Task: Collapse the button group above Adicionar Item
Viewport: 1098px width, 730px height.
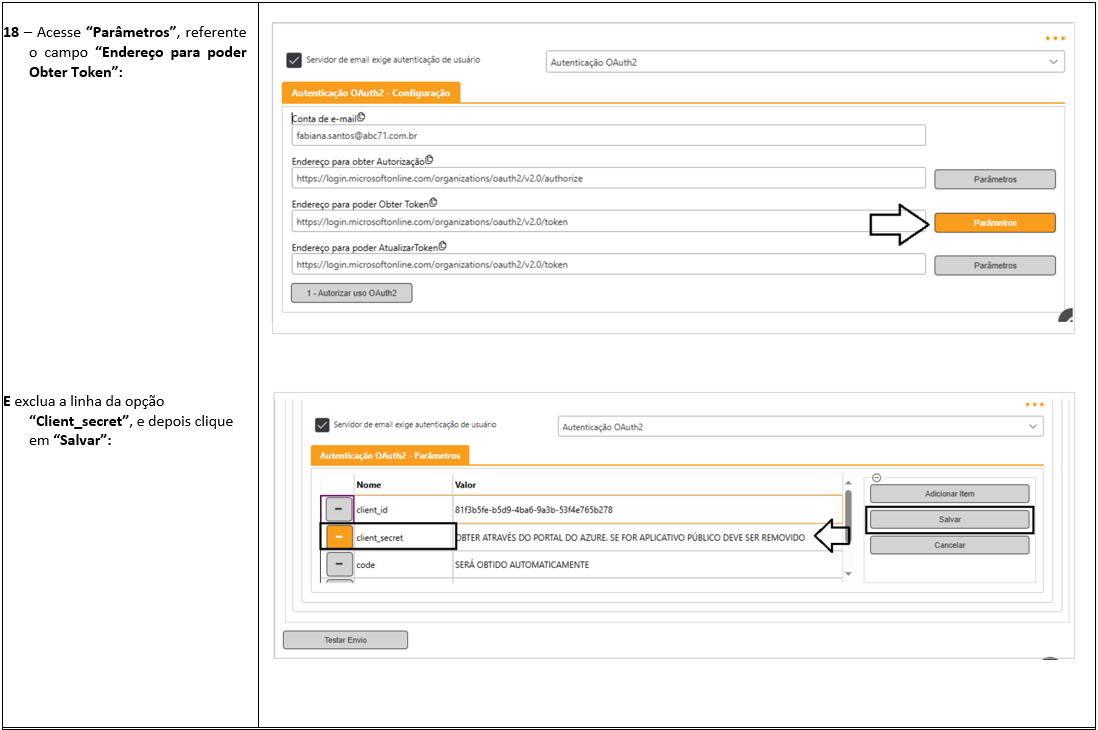Action: tap(877, 478)
